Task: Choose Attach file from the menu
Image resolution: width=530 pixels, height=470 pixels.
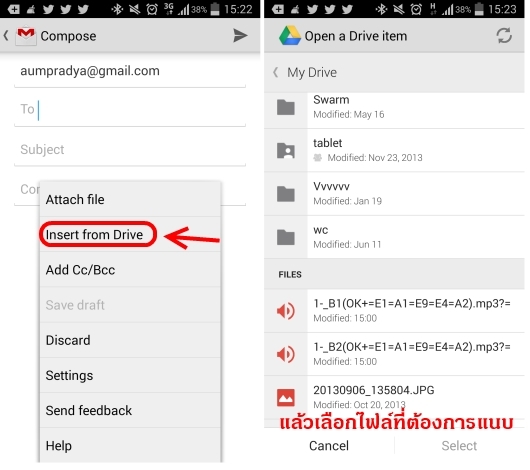Action: [x=130, y=199]
